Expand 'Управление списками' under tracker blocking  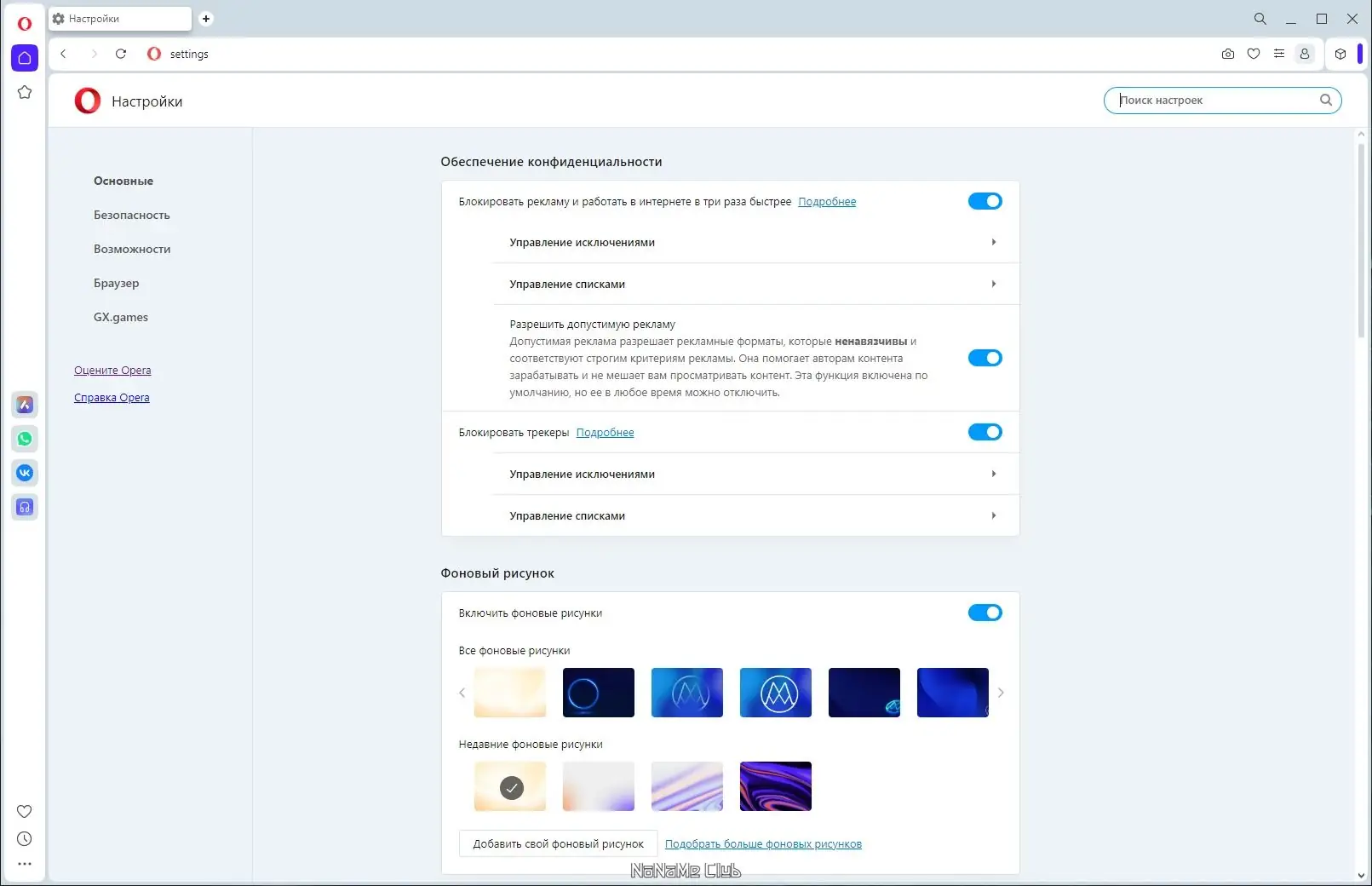(x=755, y=516)
